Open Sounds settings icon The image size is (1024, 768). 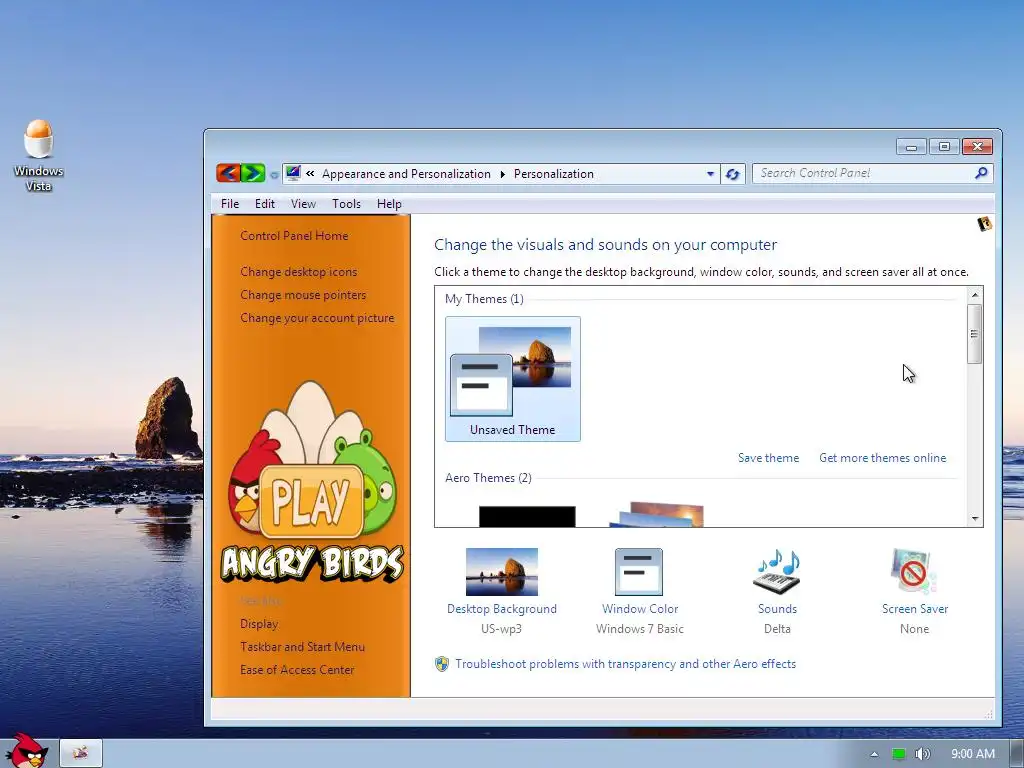pyautogui.click(x=777, y=572)
